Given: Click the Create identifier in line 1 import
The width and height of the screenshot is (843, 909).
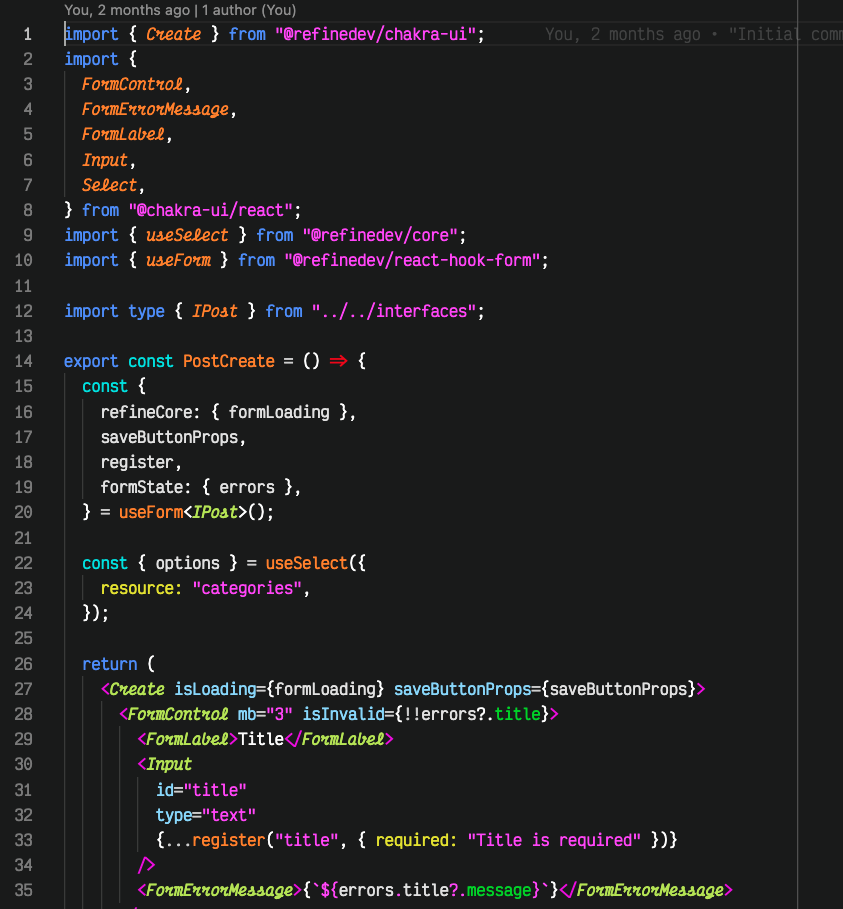Looking at the screenshot, I should coord(173,34).
